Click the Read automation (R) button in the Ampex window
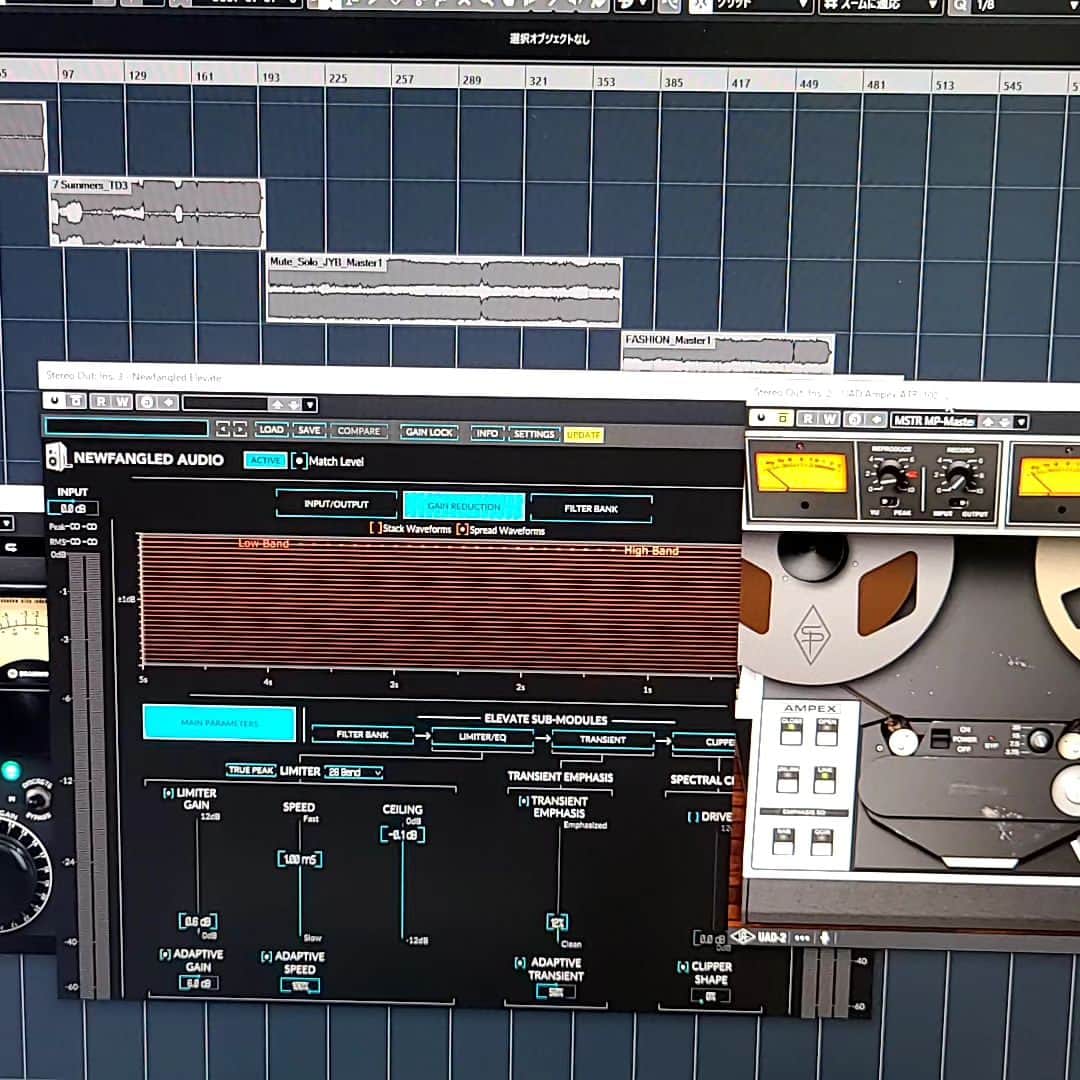 (808, 418)
